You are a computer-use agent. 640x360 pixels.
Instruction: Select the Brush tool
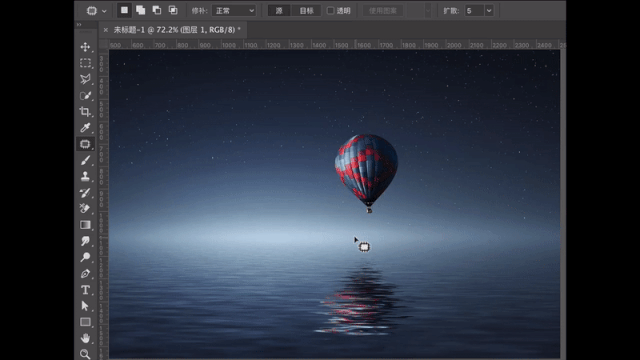coord(85,160)
